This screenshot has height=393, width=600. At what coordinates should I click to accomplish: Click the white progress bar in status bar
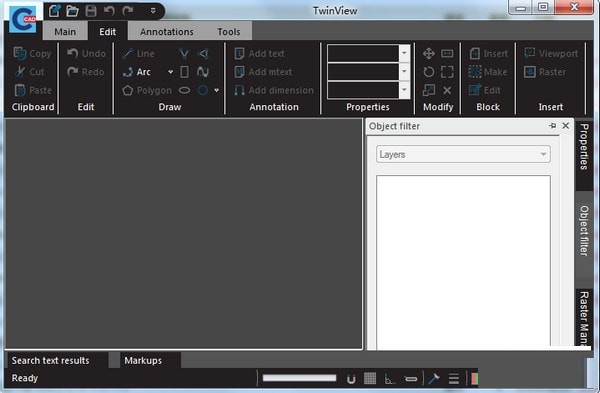(x=299, y=378)
